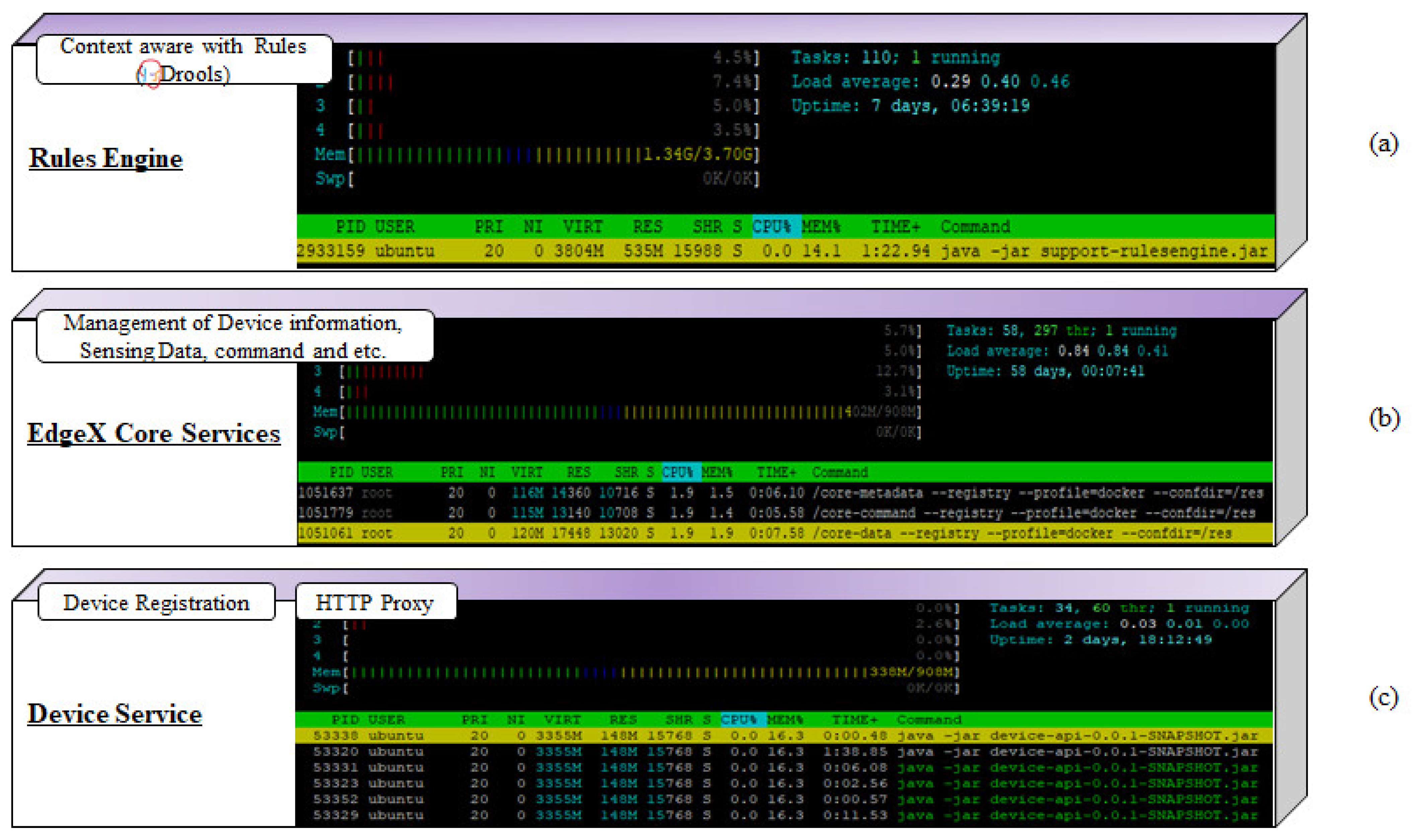Click the Rules Engine underlined heading
1413x840 pixels.
(x=106, y=158)
